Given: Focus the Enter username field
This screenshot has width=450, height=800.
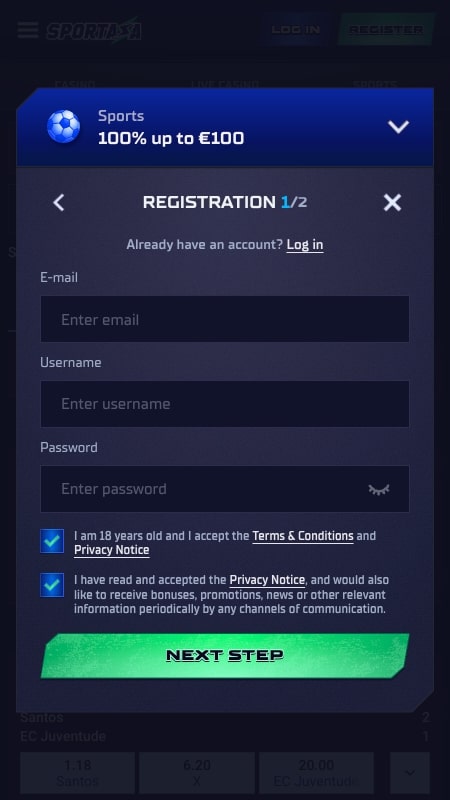Looking at the screenshot, I should tap(225, 404).
